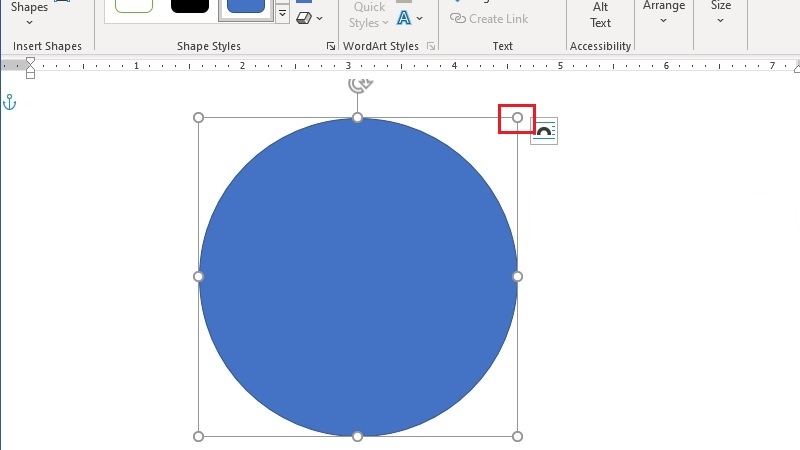This screenshot has width=800, height=450.
Task: Click the rotation handle above the circle
Action: coord(360,84)
